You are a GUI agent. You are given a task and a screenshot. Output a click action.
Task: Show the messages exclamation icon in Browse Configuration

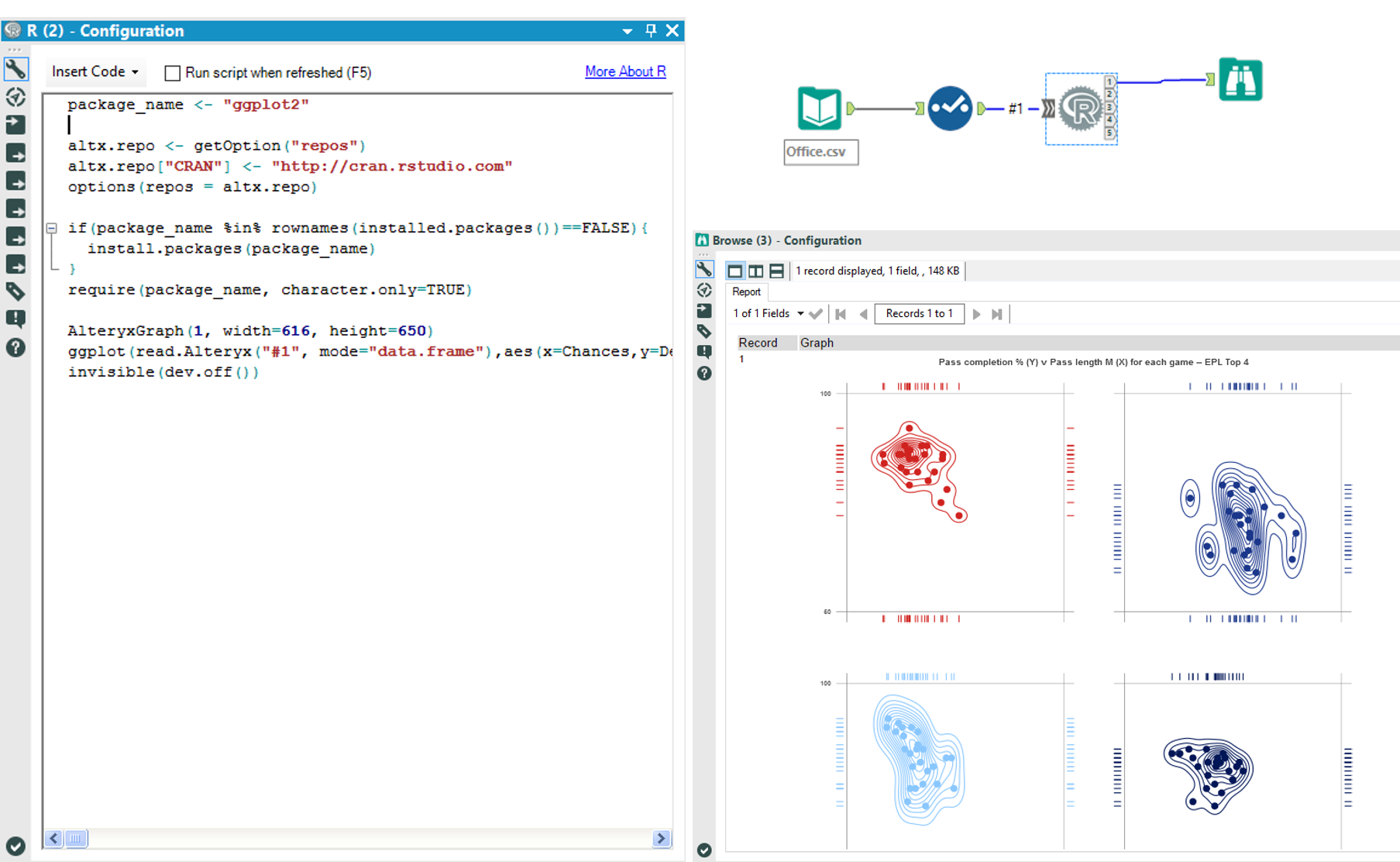tap(704, 352)
